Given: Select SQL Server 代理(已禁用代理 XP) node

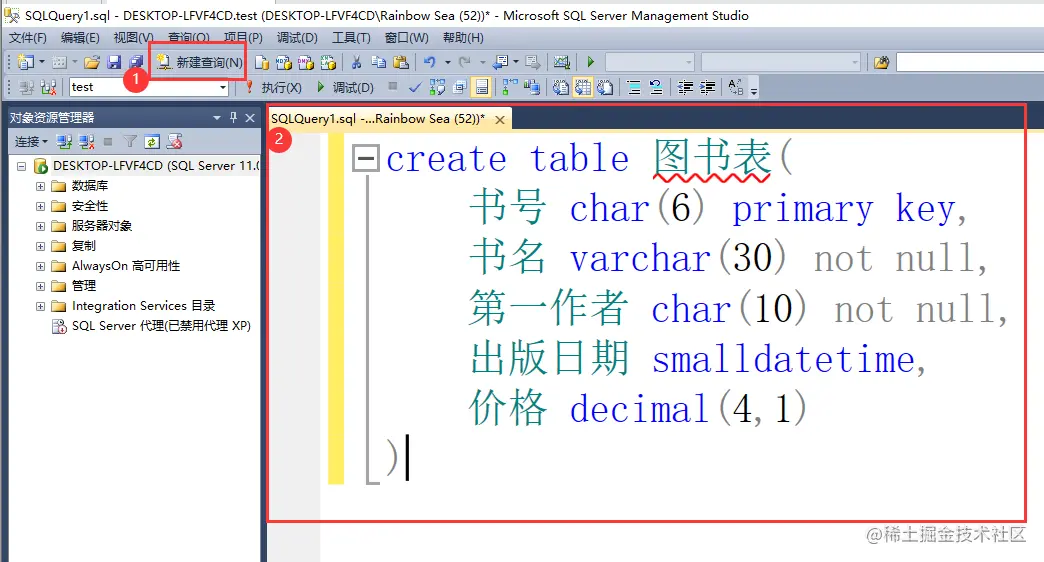Looking at the screenshot, I should point(161,326).
